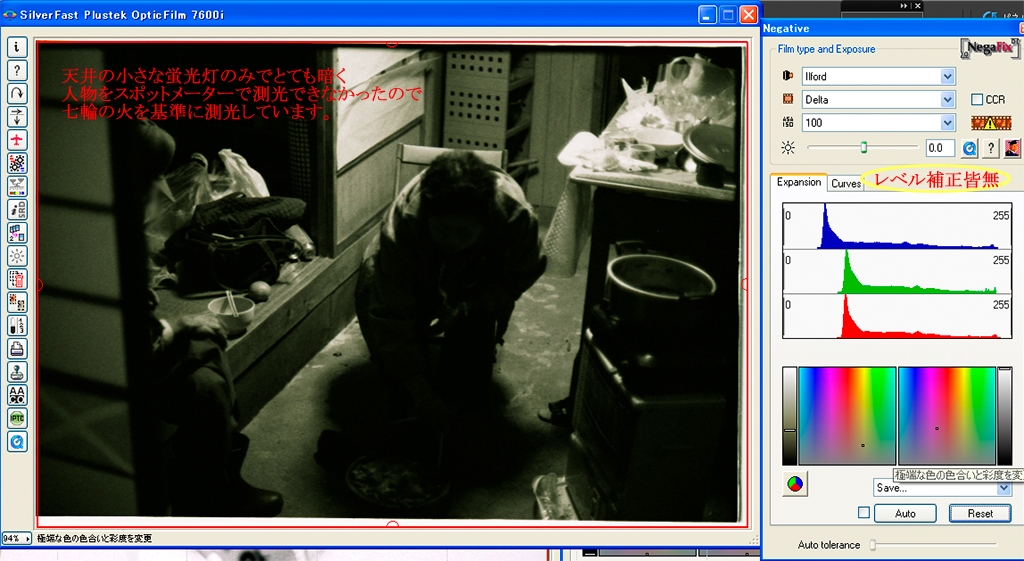Select the stamp clone tool icon
Image resolution: width=1024 pixels, height=561 pixels.
(x=17, y=372)
